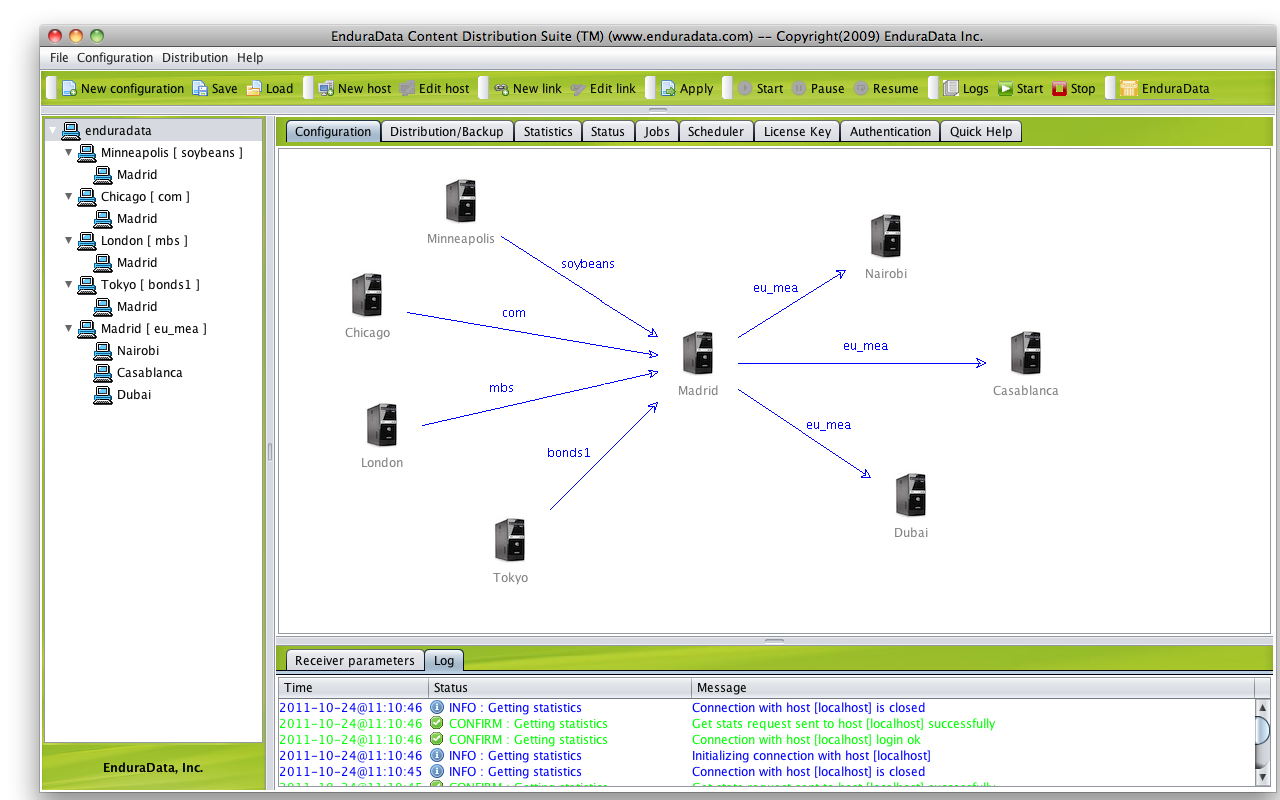Click the log panel vertical scrollbar thumb

pos(1264,730)
